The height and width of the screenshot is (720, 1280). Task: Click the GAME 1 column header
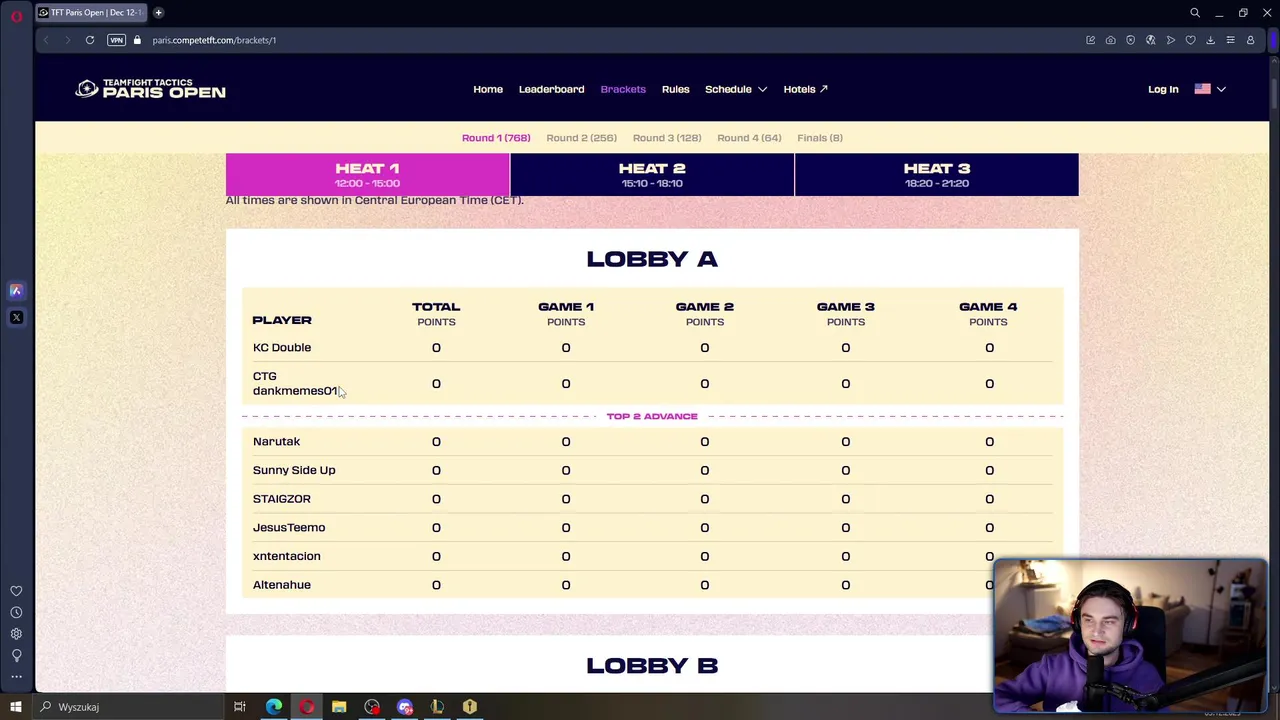click(566, 314)
